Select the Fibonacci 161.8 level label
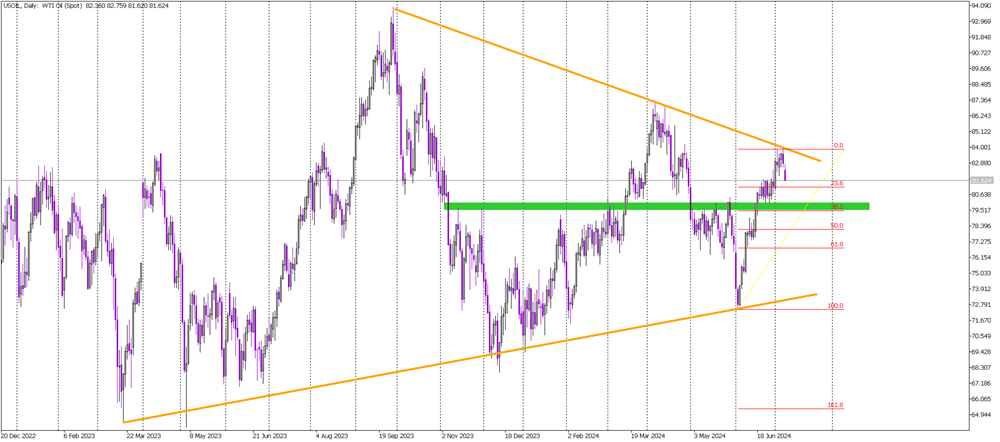The width and height of the screenshot is (1000, 442). [x=836, y=405]
